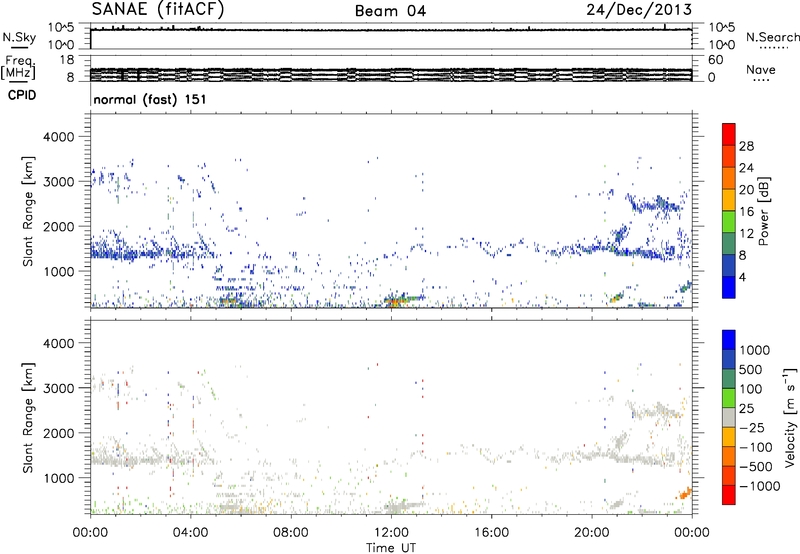This screenshot has height=554, width=800.
Task: Click the 'Time UT' axis label
Action: 391,547
